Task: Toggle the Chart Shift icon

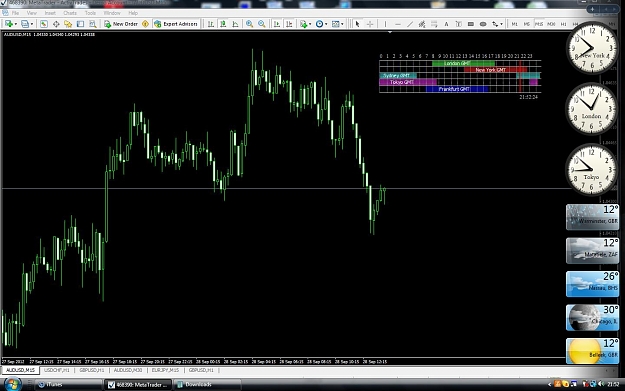Action: pyautogui.click(x=289, y=24)
